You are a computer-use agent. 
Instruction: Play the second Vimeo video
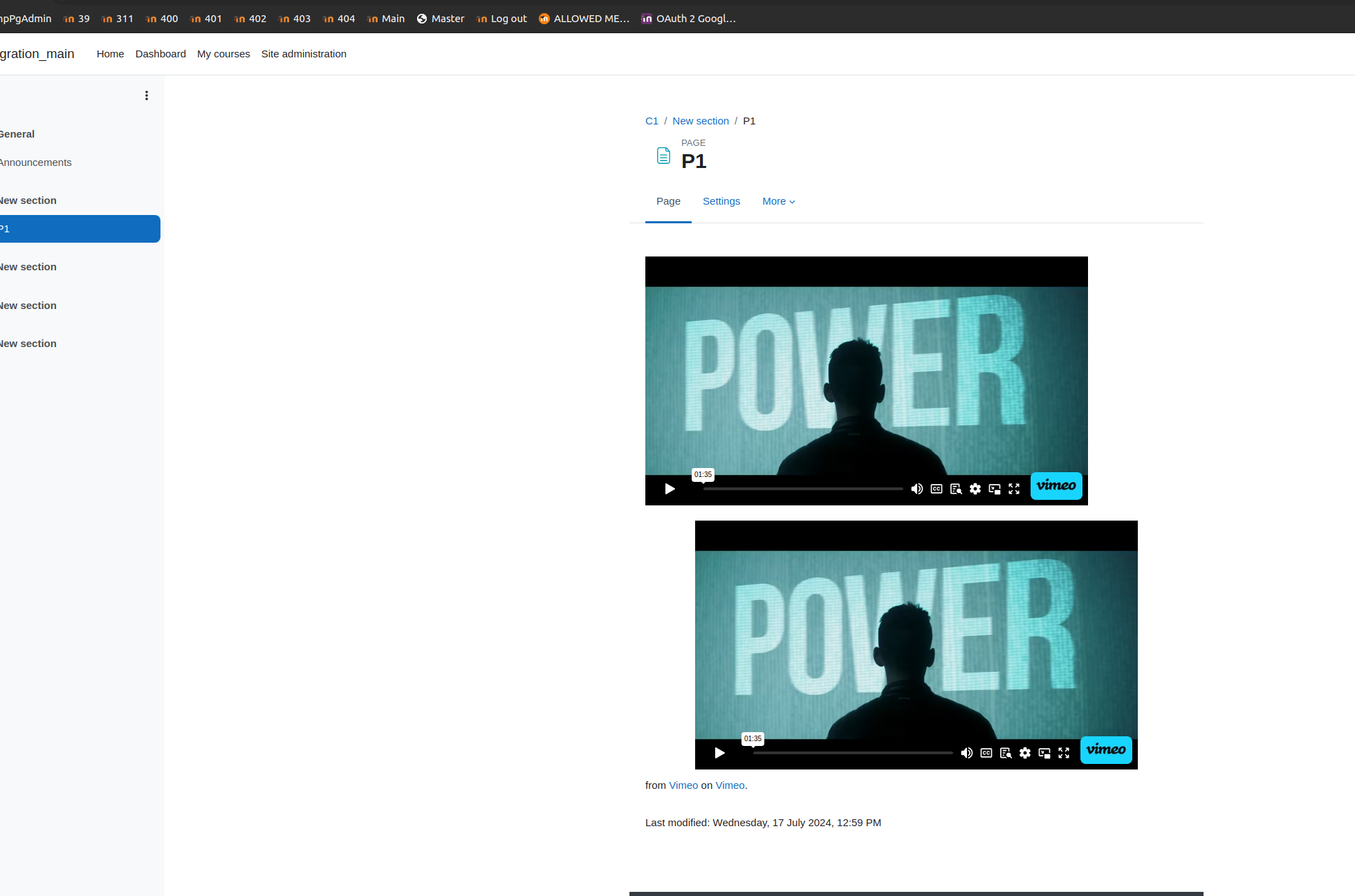pyautogui.click(x=719, y=753)
